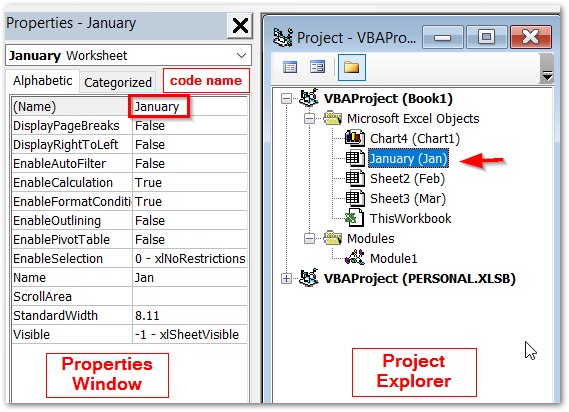Open the Project toolbar overflow arrow

click(547, 68)
